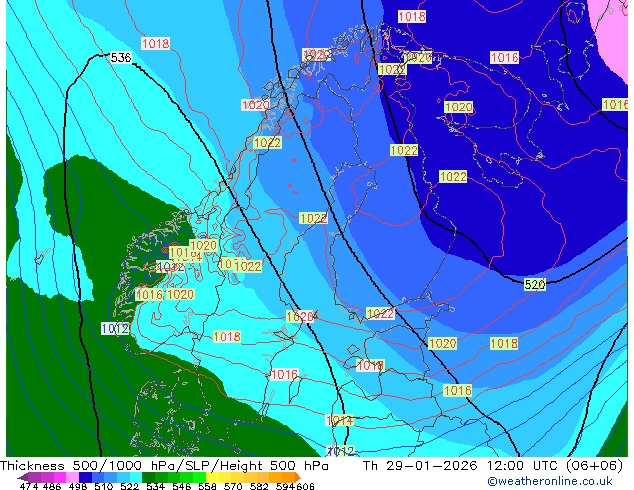634x490 pixels.
Task: Click the 'Th 29-01-2026 12:00 UTC (06+06)' timestamp
Action: (x=493, y=466)
